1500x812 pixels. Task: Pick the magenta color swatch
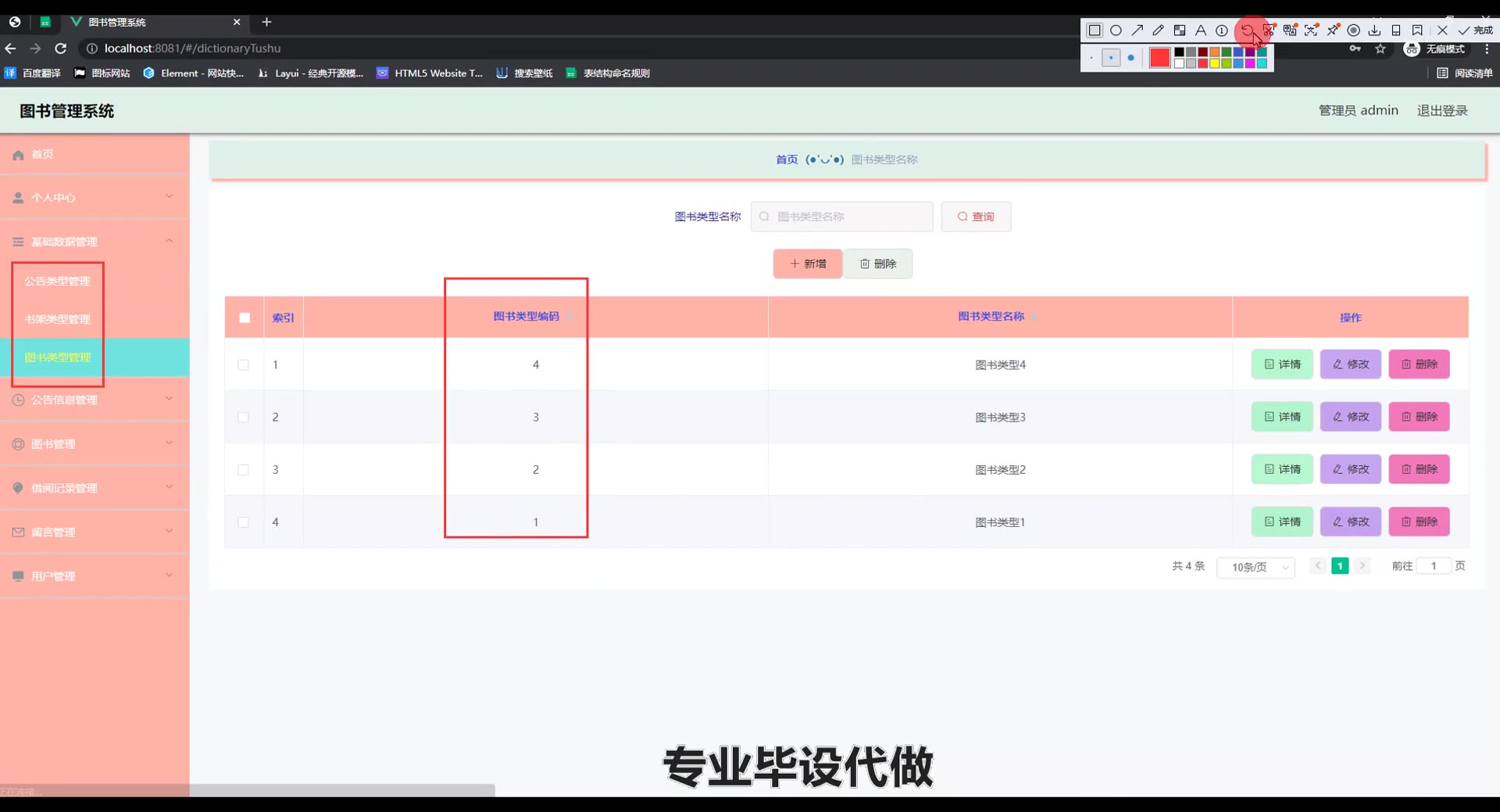coord(1250,63)
